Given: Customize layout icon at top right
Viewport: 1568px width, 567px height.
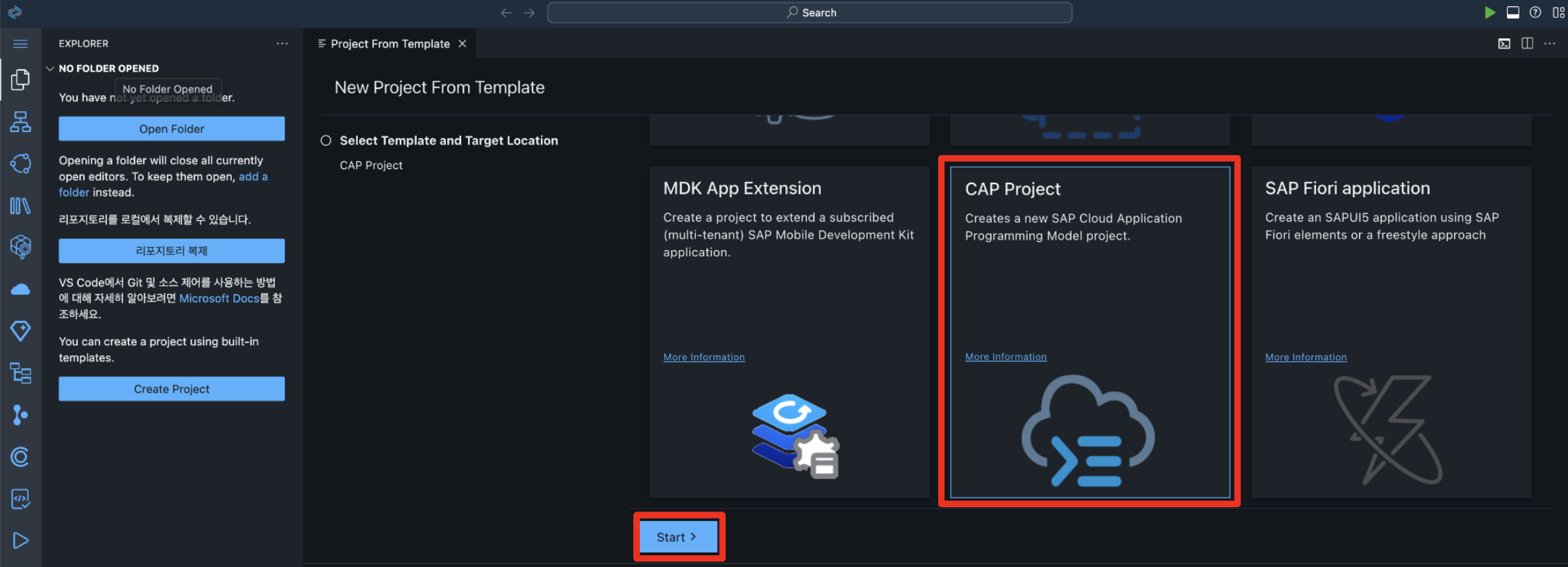Looking at the screenshot, I should tap(1558, 13).
